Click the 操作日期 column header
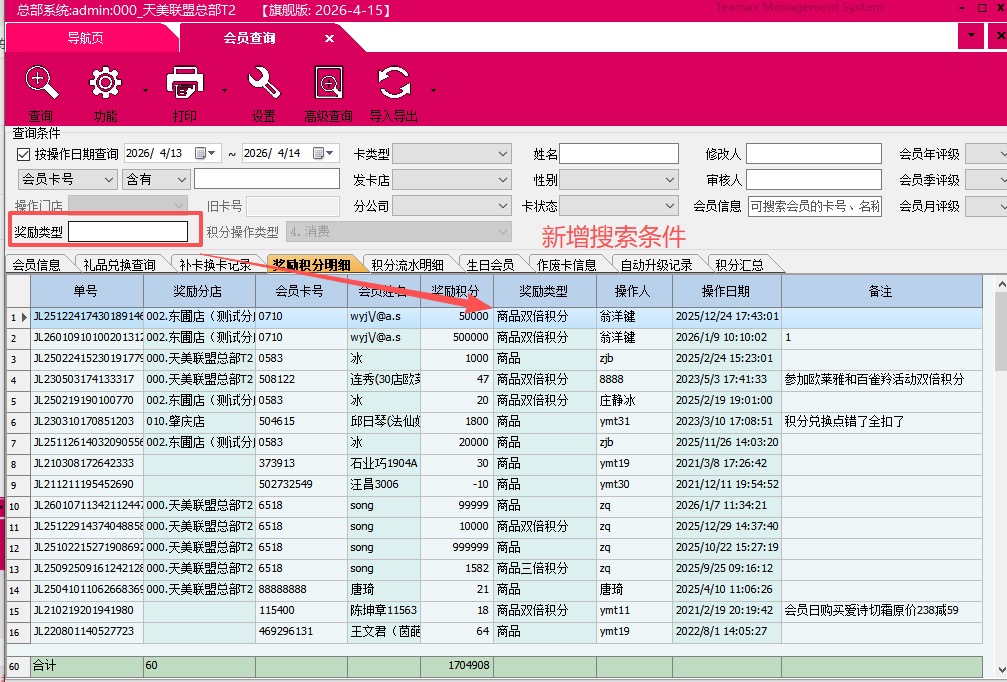 tap(726, 291)
